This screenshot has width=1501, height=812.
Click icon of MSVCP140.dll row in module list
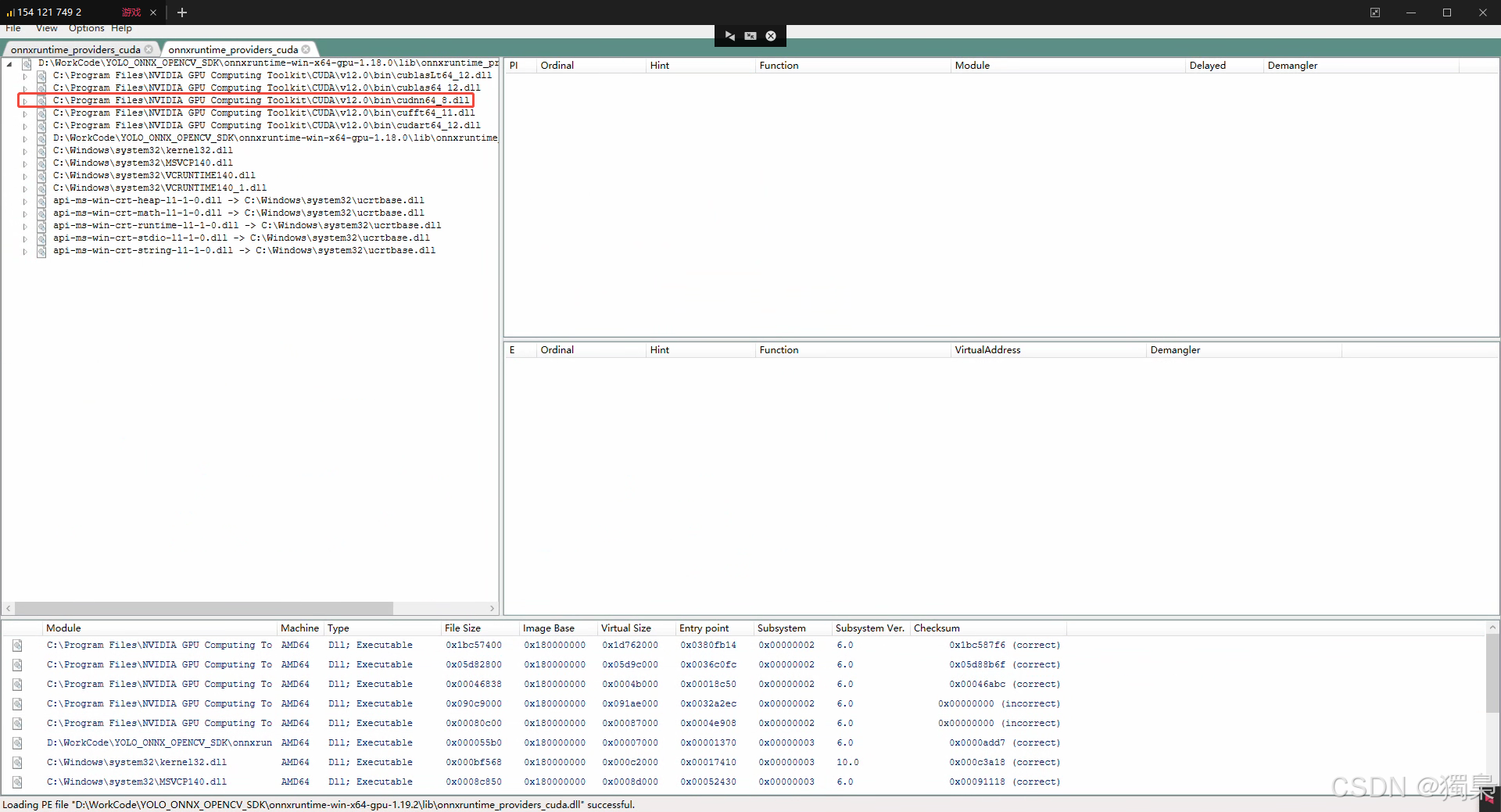(x=17, y=782)
